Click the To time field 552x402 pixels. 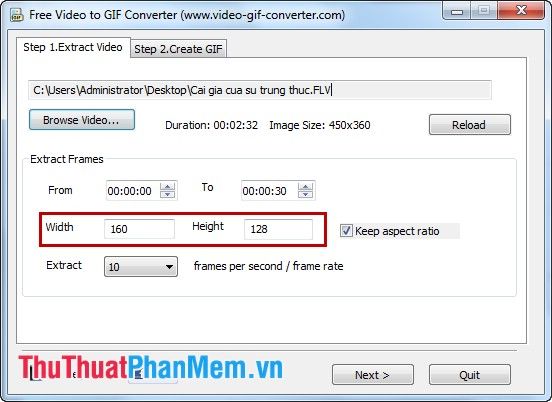pyautogui.click(x=269, y=190)
